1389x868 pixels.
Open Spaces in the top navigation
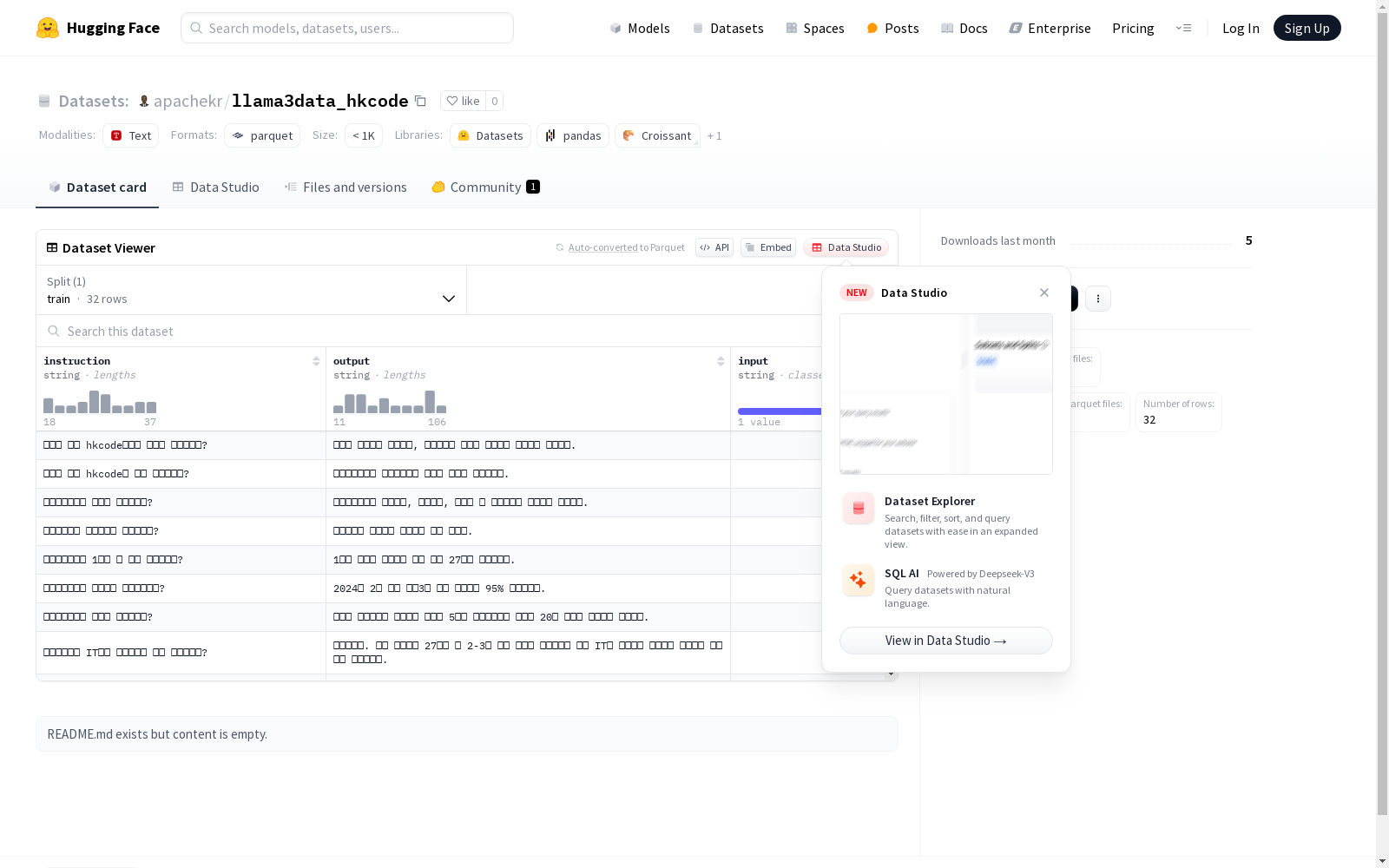coord(815,28)
